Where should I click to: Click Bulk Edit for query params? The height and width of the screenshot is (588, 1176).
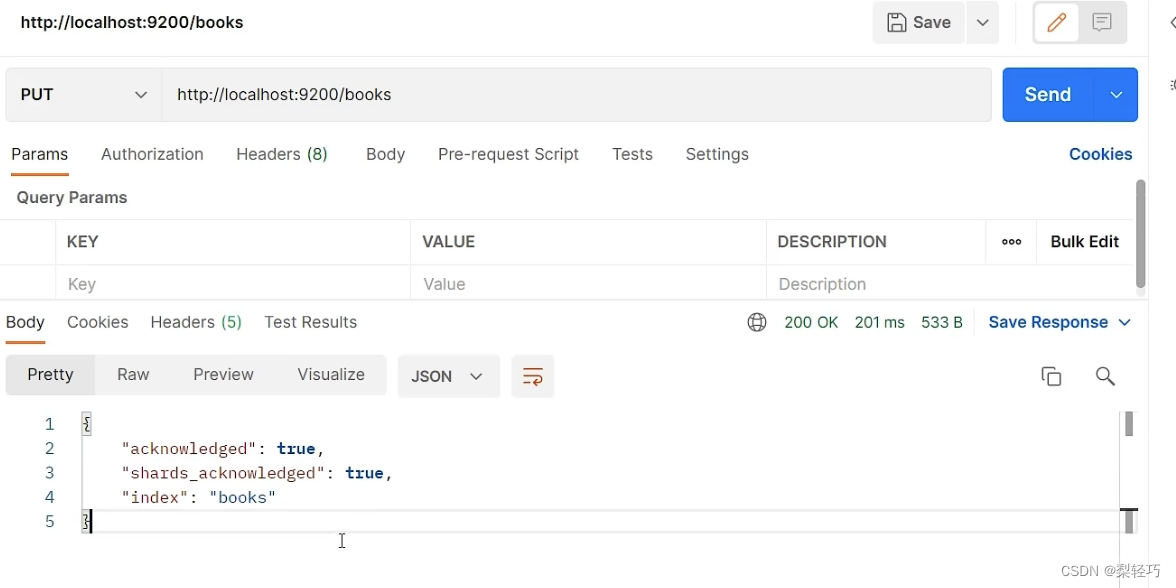pos(1084,242)
